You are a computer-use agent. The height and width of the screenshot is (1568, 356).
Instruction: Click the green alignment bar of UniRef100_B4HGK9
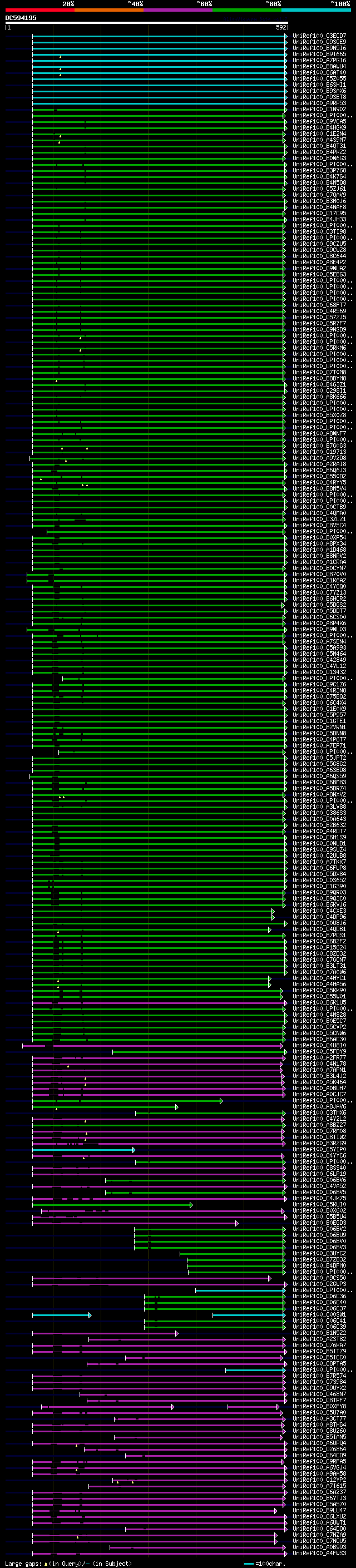pyautogui.click(x=160, y=128)
